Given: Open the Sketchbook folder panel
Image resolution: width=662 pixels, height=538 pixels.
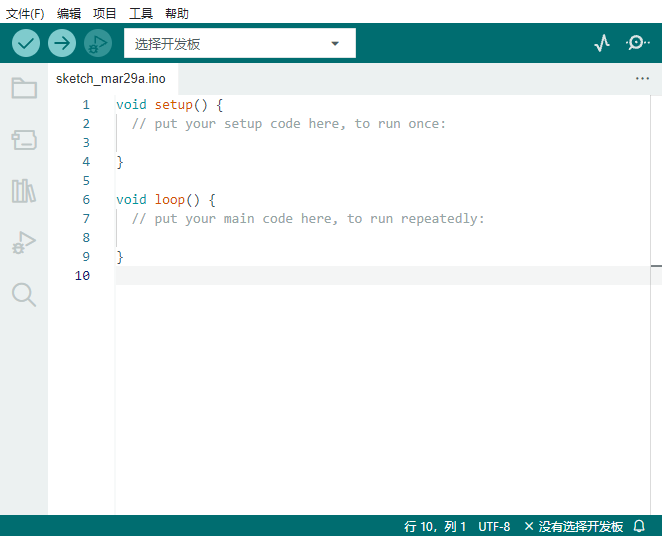Looking at the screenshot, I should tap(24, 88).
